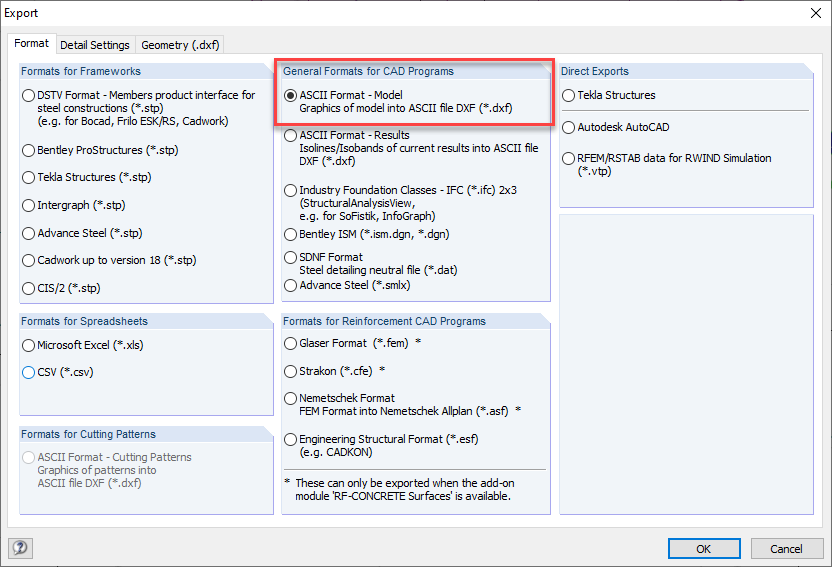Choose CSV (*.csv) spreadsheet format

(x=29, y=372)
